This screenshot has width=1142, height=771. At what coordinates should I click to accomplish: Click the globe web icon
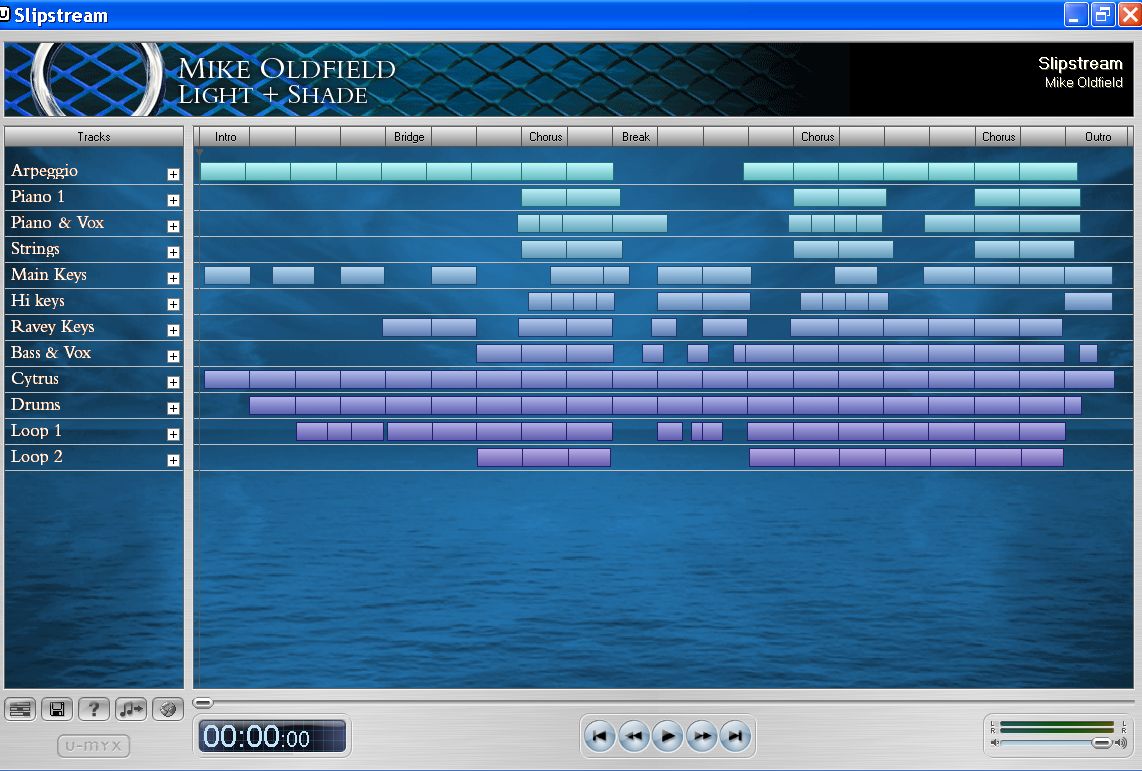(x=168, y=708)
